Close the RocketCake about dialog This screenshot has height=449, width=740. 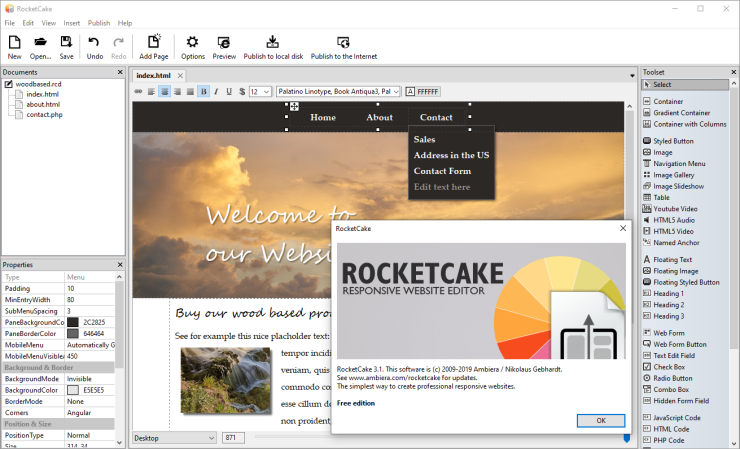[x=623, y=229]
